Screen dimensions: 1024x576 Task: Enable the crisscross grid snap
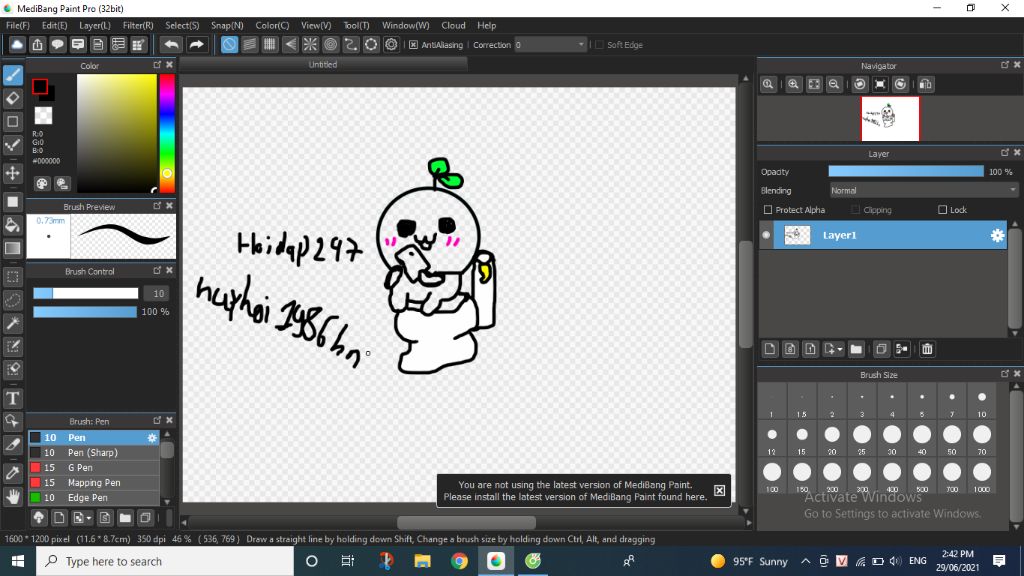[270, 44]
